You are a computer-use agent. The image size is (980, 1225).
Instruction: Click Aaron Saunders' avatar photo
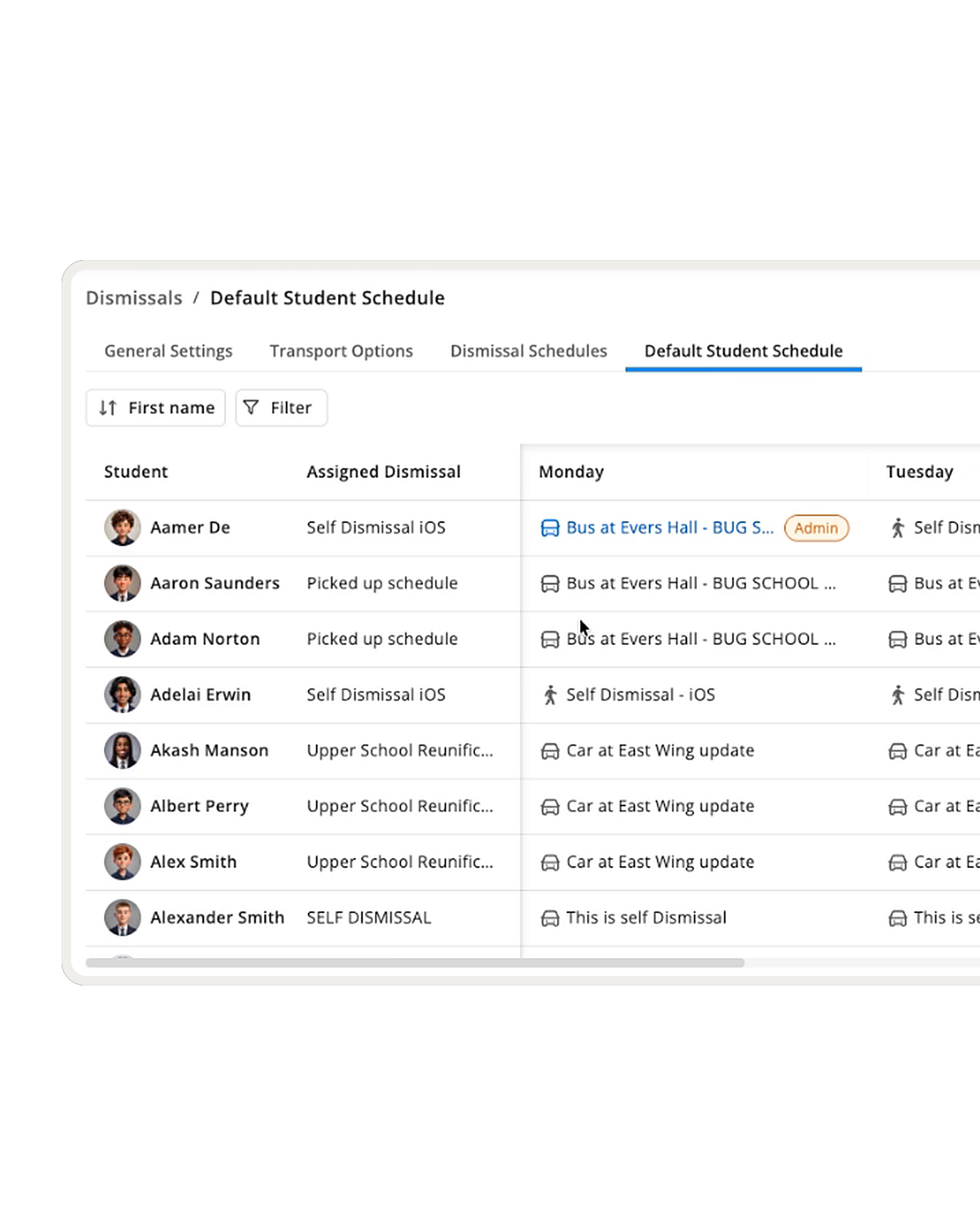(122, 584)
